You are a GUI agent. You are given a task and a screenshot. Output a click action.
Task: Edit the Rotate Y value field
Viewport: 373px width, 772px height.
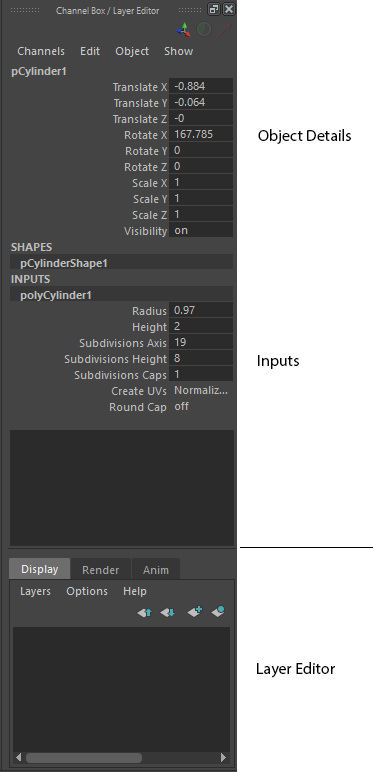pyautogui.click(x=201, y=150)
